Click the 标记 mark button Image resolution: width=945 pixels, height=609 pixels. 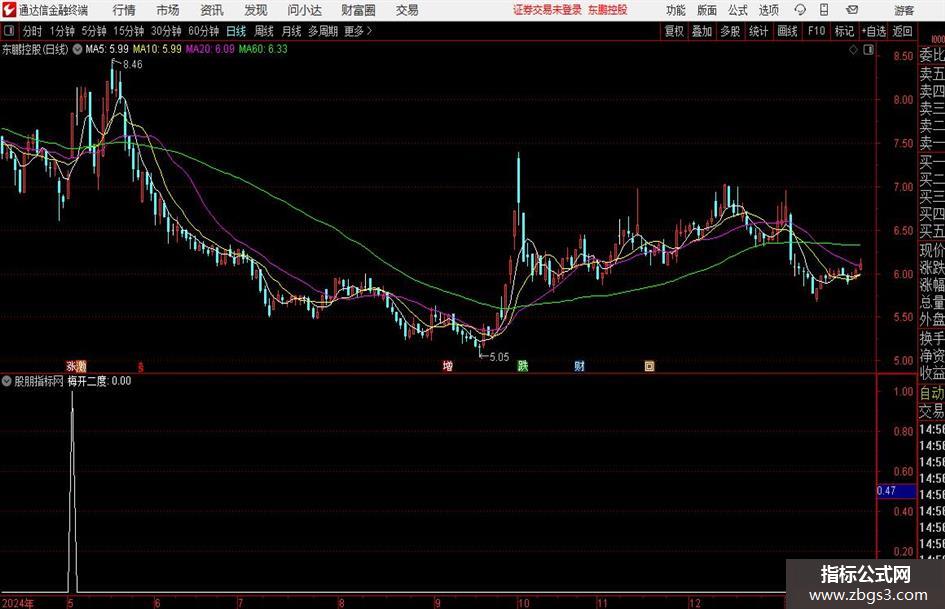(x=844, y=31)
